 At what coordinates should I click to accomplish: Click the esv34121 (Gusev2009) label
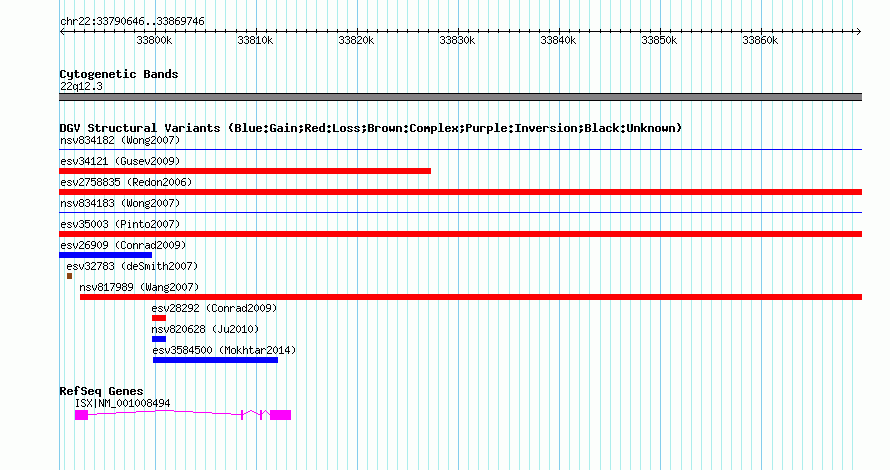(120, 161)
